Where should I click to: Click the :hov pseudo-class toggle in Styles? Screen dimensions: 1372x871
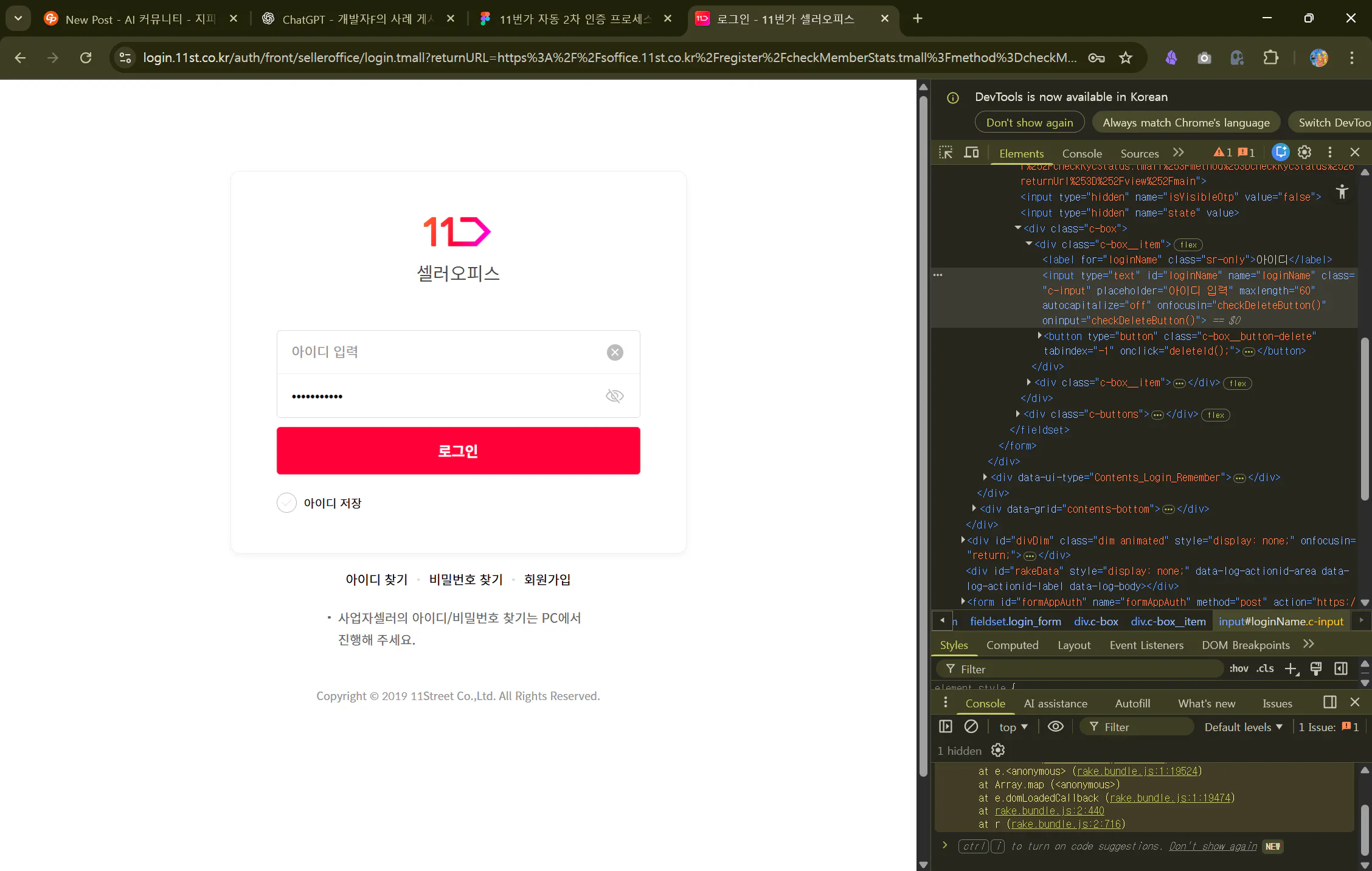coord(1238,668)
